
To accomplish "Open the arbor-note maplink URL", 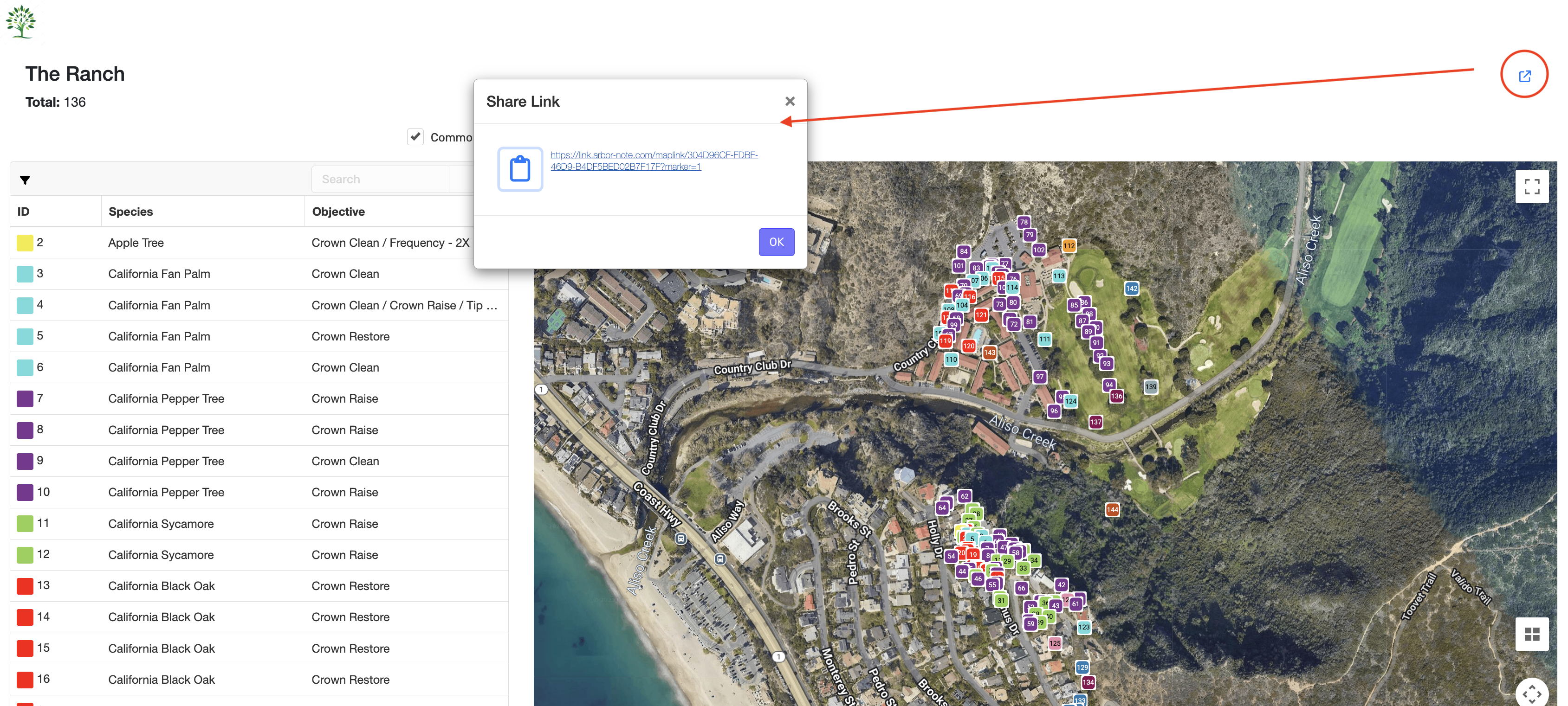I will (654, 160).
